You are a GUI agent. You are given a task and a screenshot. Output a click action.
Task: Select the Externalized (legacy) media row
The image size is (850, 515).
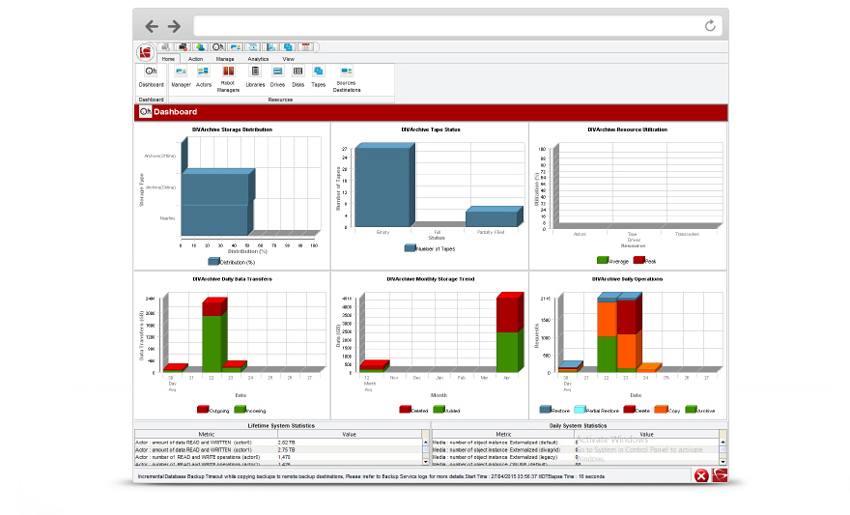point(576,457)
